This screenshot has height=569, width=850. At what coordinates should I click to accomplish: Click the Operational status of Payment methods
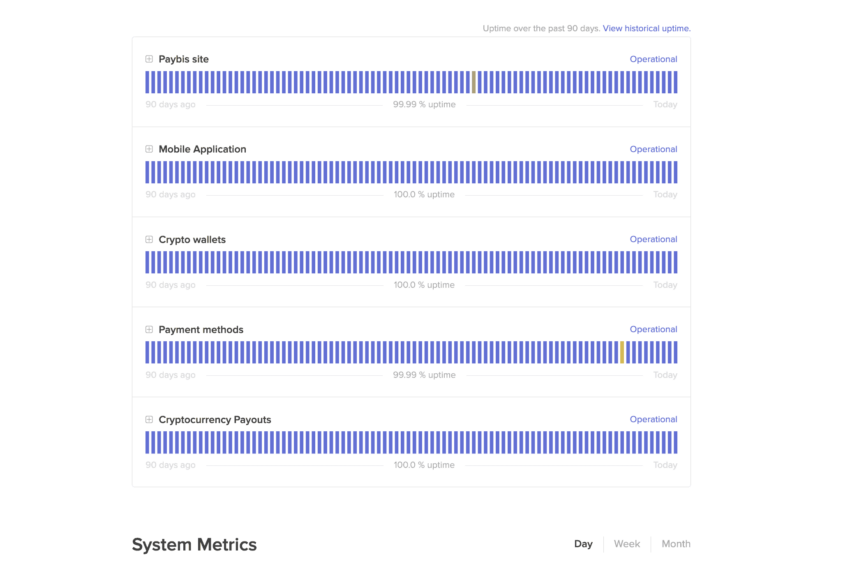coord(653,329)
